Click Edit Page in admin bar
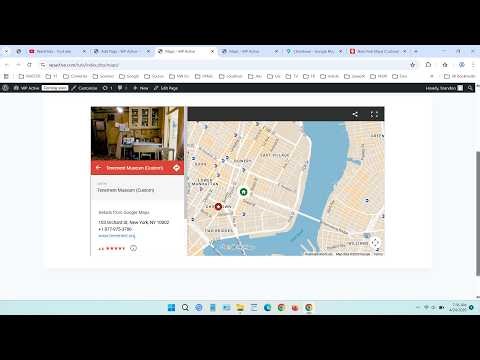The image size is (480, 360). [x=166, y=88]
